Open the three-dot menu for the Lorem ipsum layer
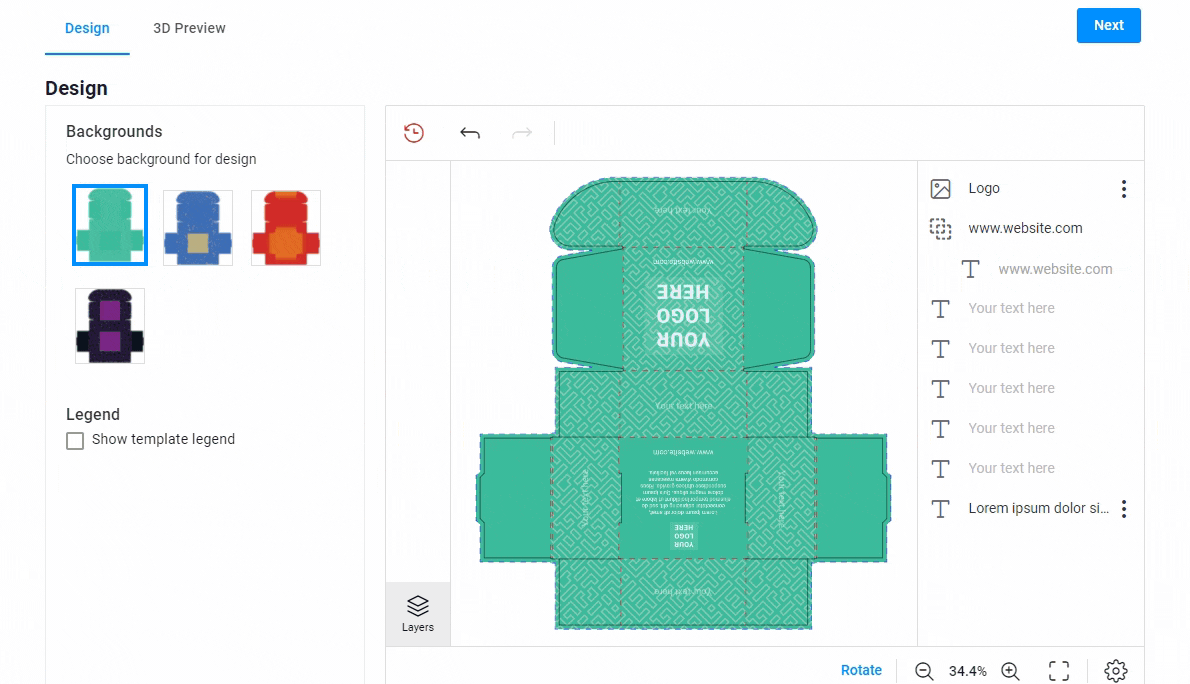This screenshot has height=684, width=1190. click(x=1124, y=509)
